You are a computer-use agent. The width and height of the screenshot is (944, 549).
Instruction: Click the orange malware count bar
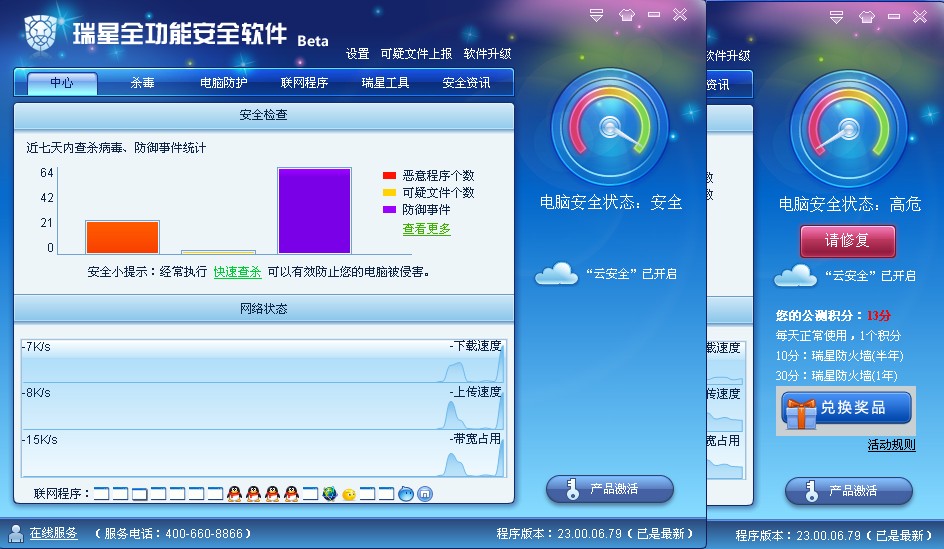click(122, 237)
